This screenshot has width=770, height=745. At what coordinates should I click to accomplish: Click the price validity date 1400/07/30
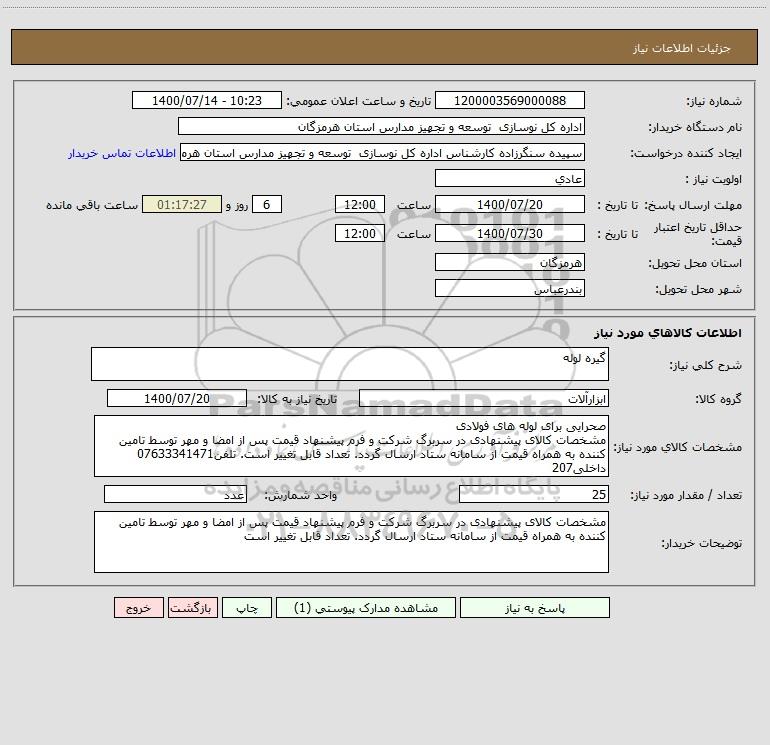tap(510, 233)
